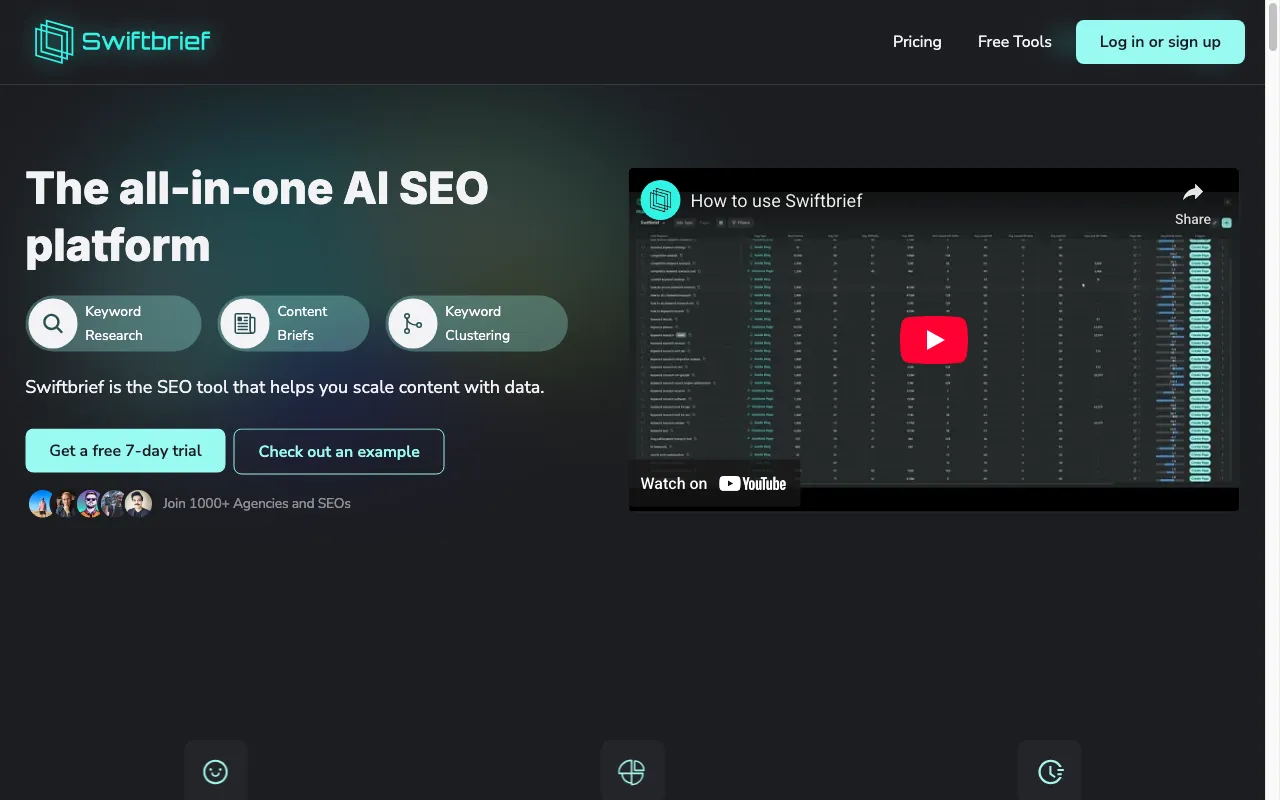Click the video Share arrow icon

(1193, 193)
